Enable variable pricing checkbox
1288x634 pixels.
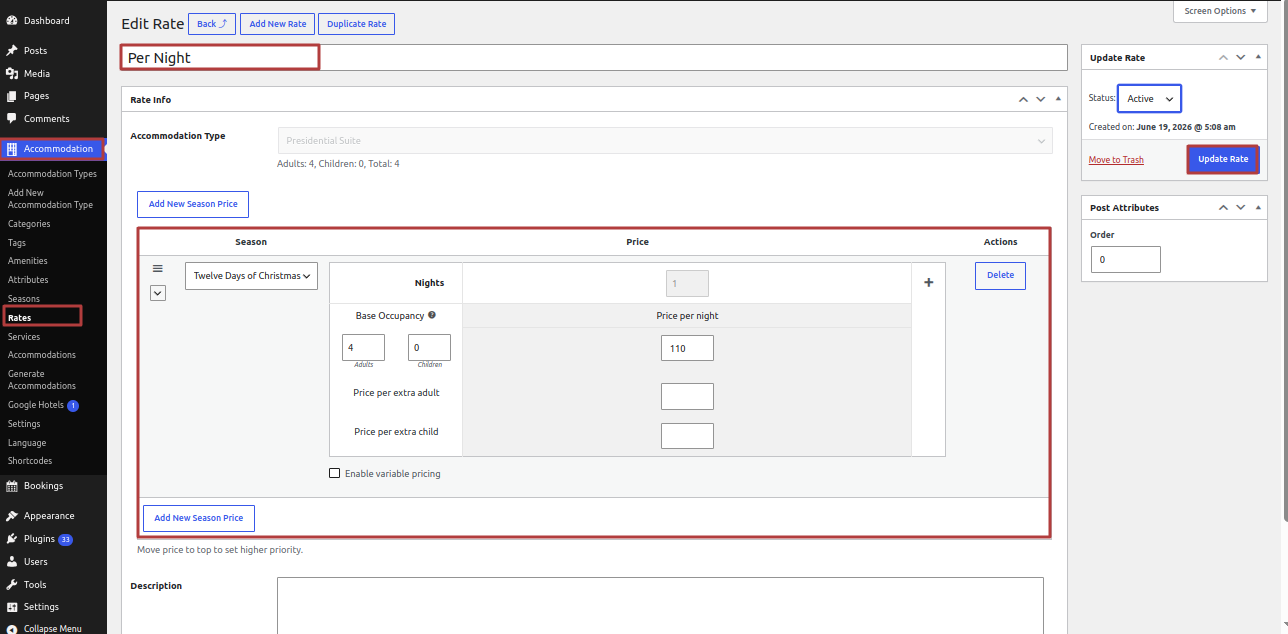[x=334, y=473]
